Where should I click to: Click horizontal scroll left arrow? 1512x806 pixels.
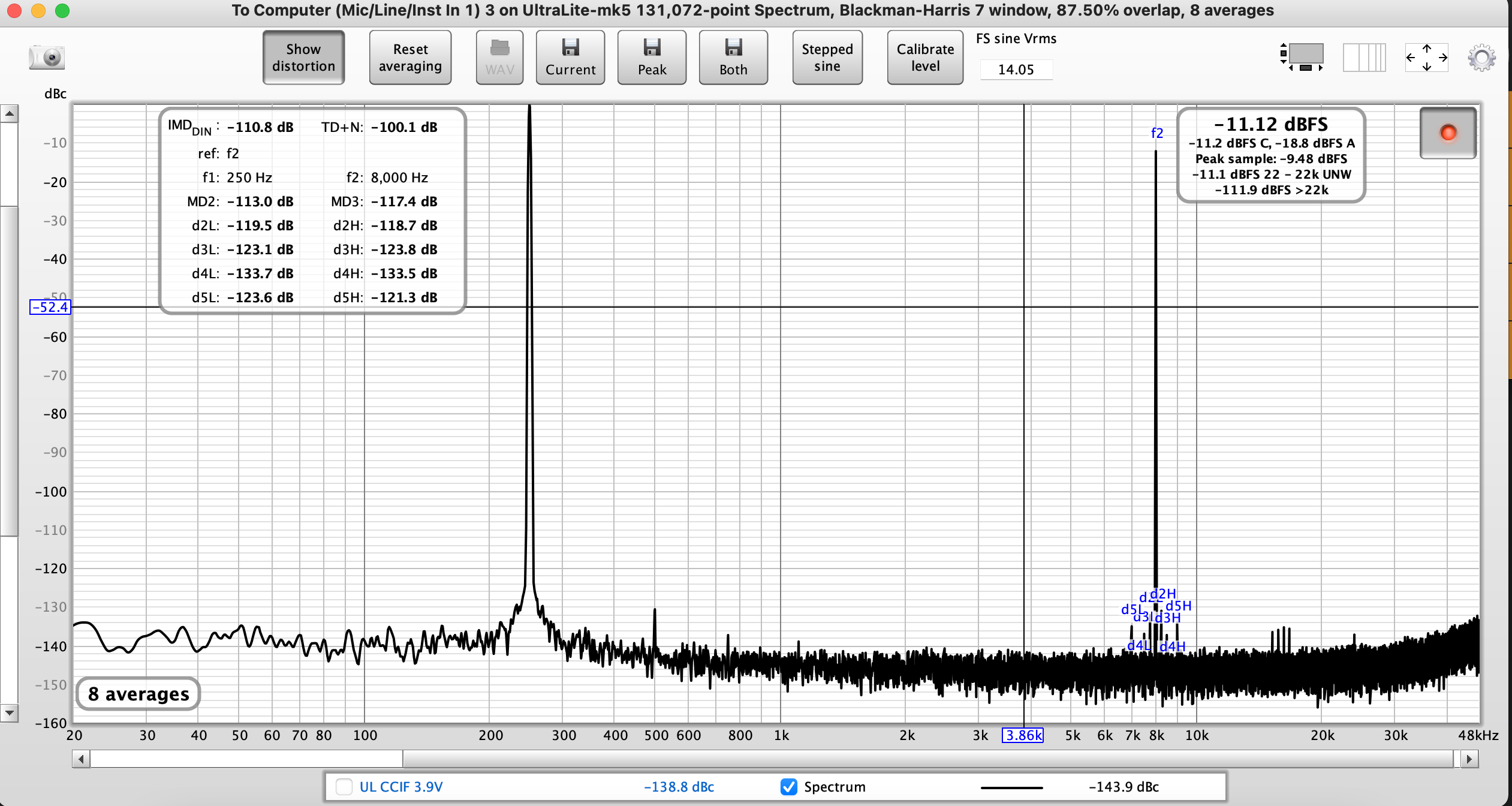pyautogui.click(x=82, y=759)
